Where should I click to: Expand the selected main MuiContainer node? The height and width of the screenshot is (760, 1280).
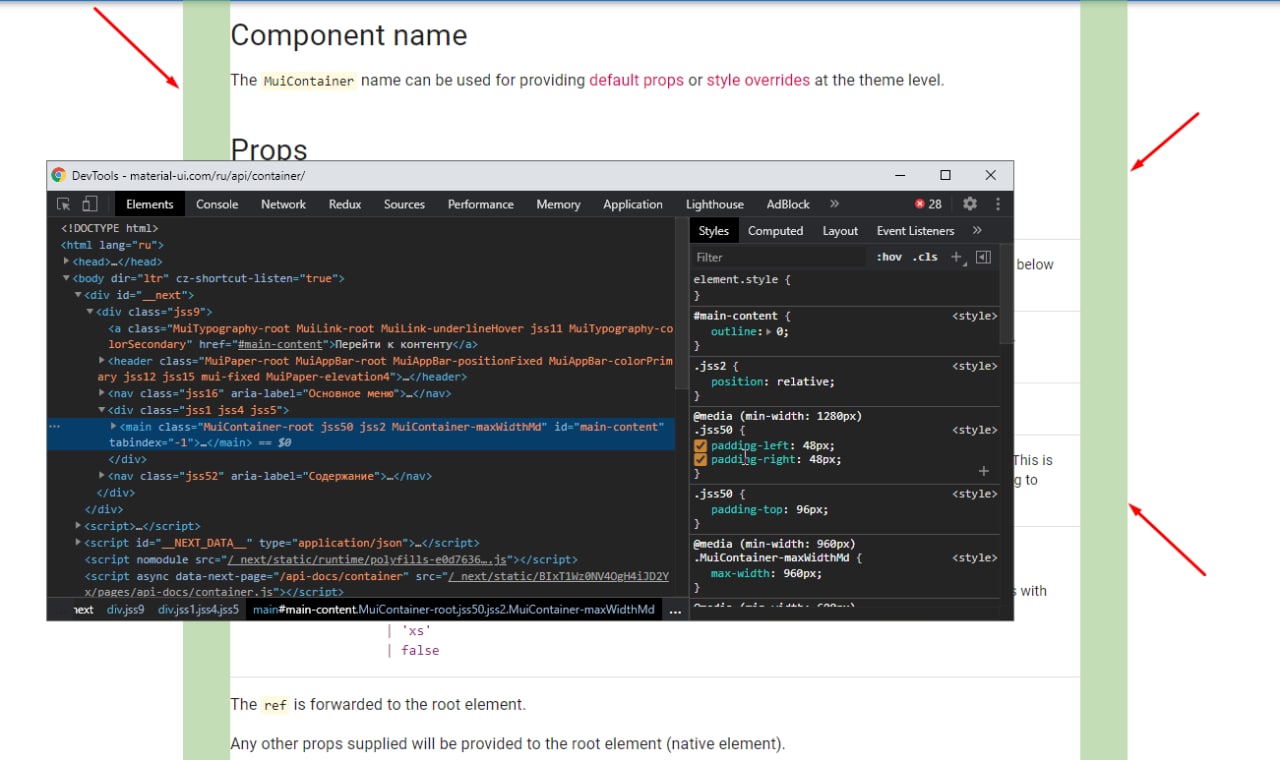pyautogui.click(x=113, y=427)
